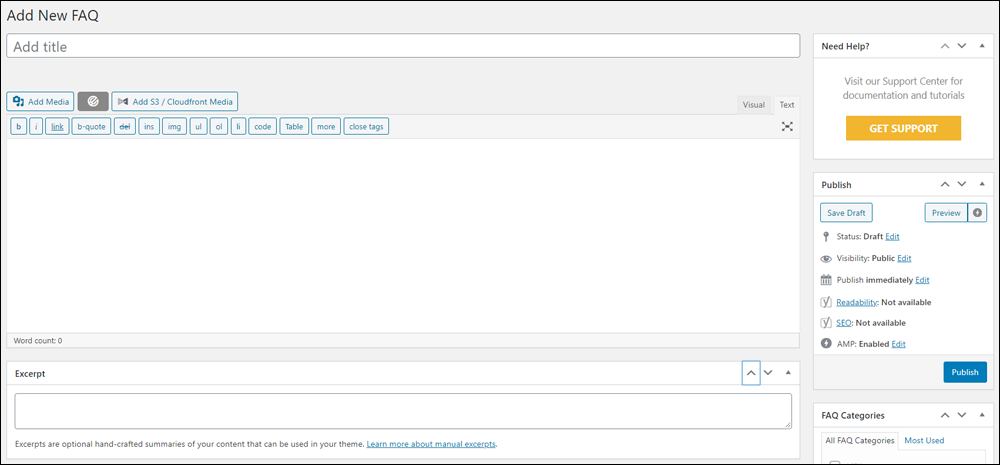Click the close tags button
The height and width of the screenshot is (465, 1000).
pos(366,127)
